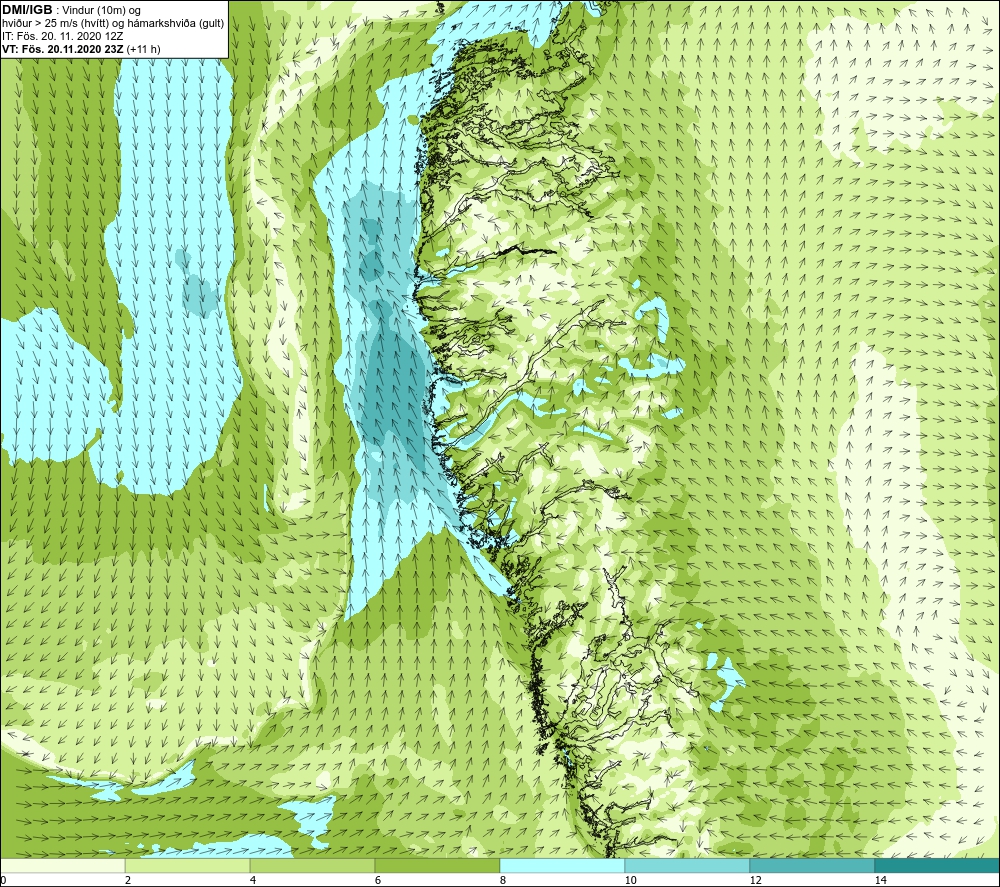Click the legend label '8'
This screenshot has width=1000, height=887.
503,881
